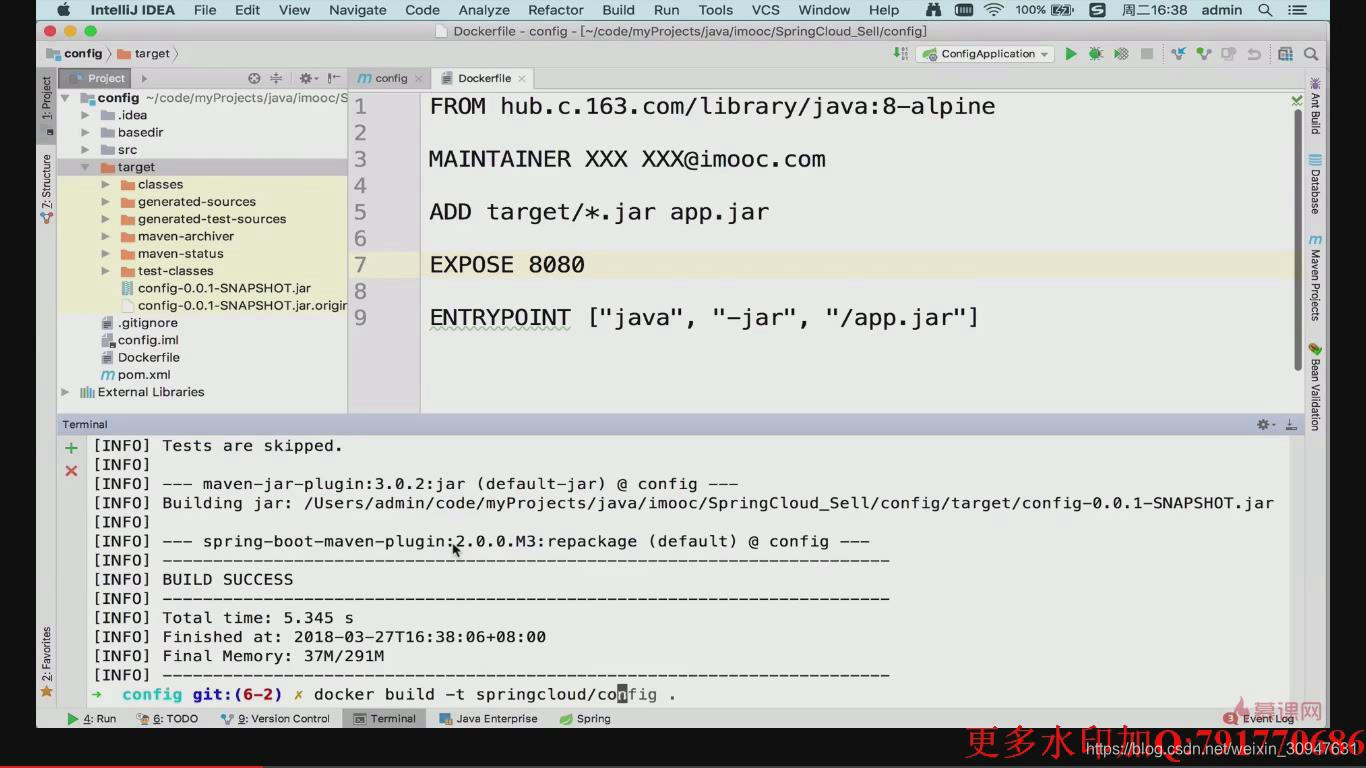Collapse the config root project node
1366x768 pixels.
tap(66, 98)
